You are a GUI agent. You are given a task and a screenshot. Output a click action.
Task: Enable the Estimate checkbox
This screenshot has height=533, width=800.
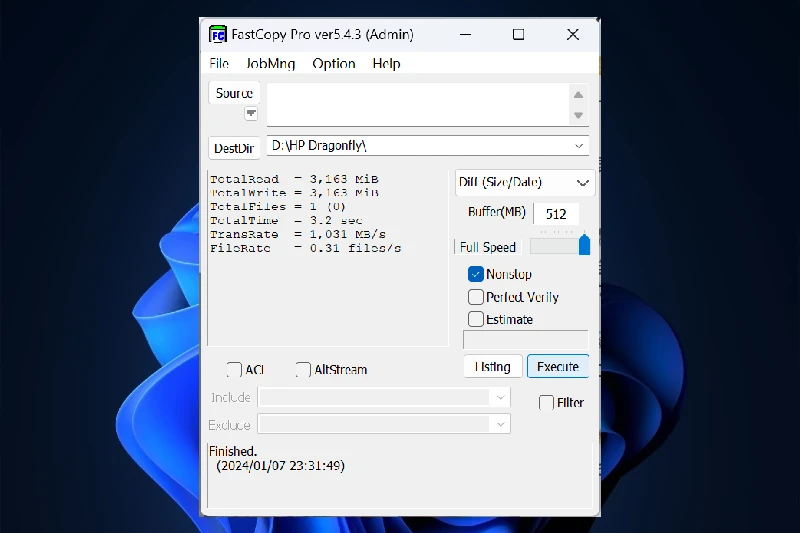coord(476,319)
